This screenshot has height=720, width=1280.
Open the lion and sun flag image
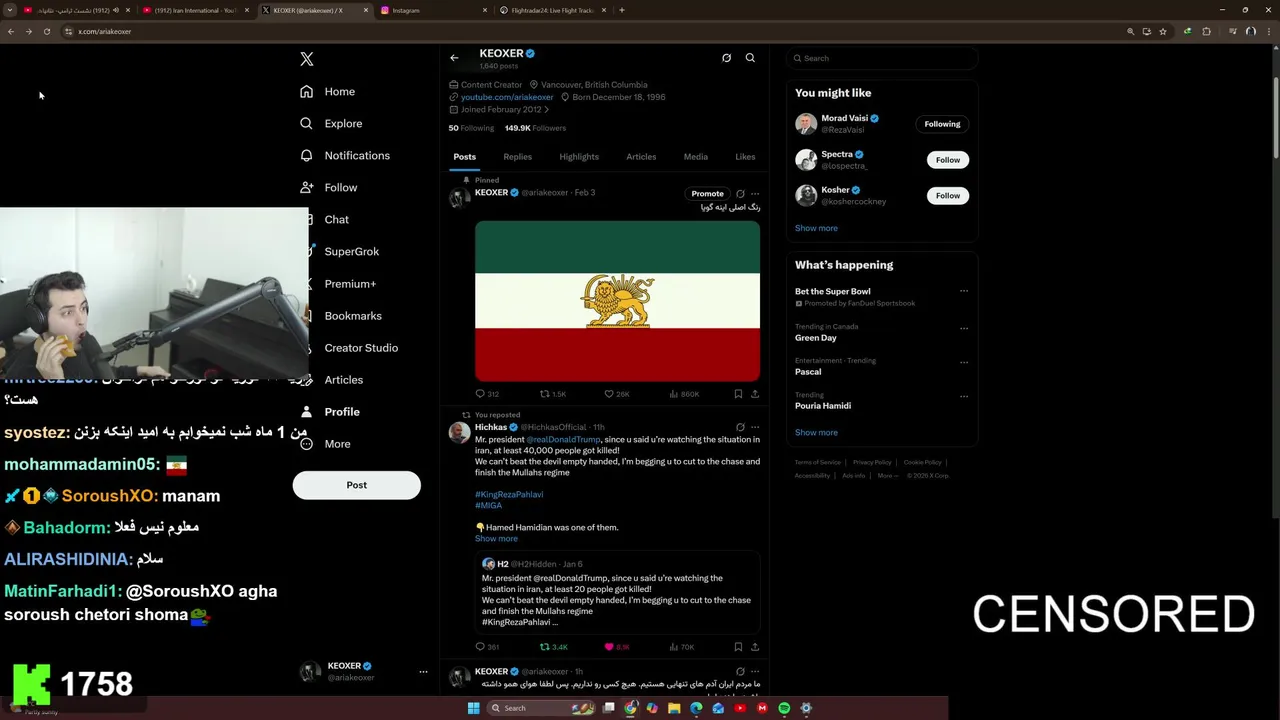(x=617, y=301)
